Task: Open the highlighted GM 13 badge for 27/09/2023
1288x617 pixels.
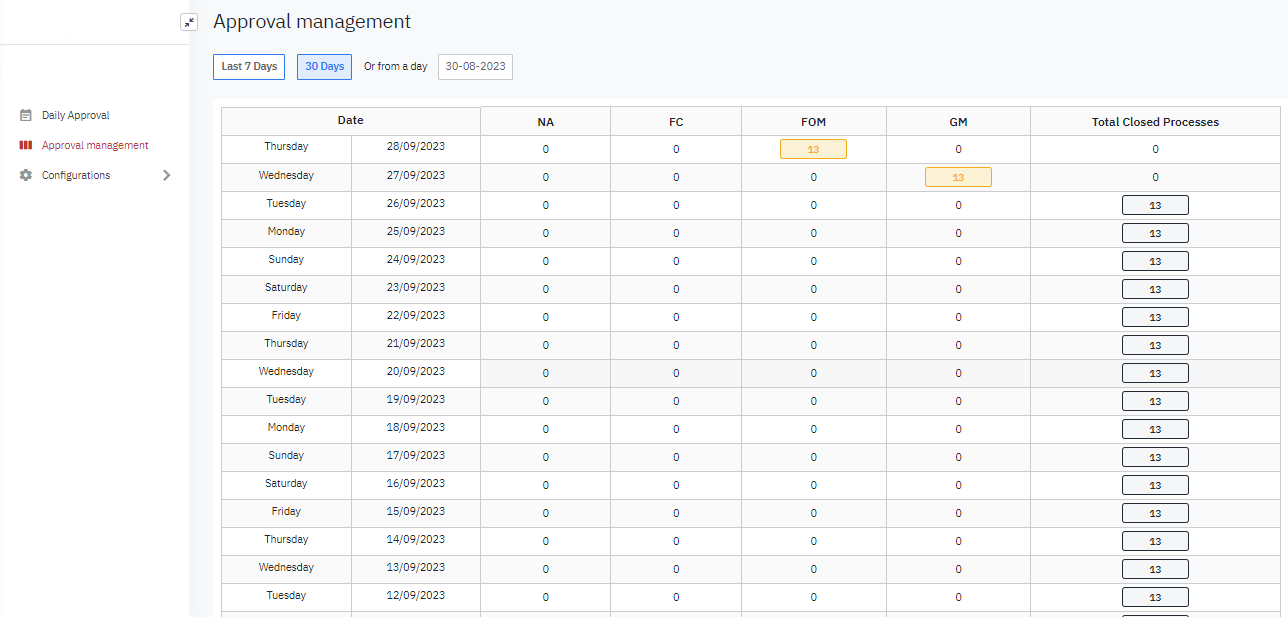Action: 958,176
